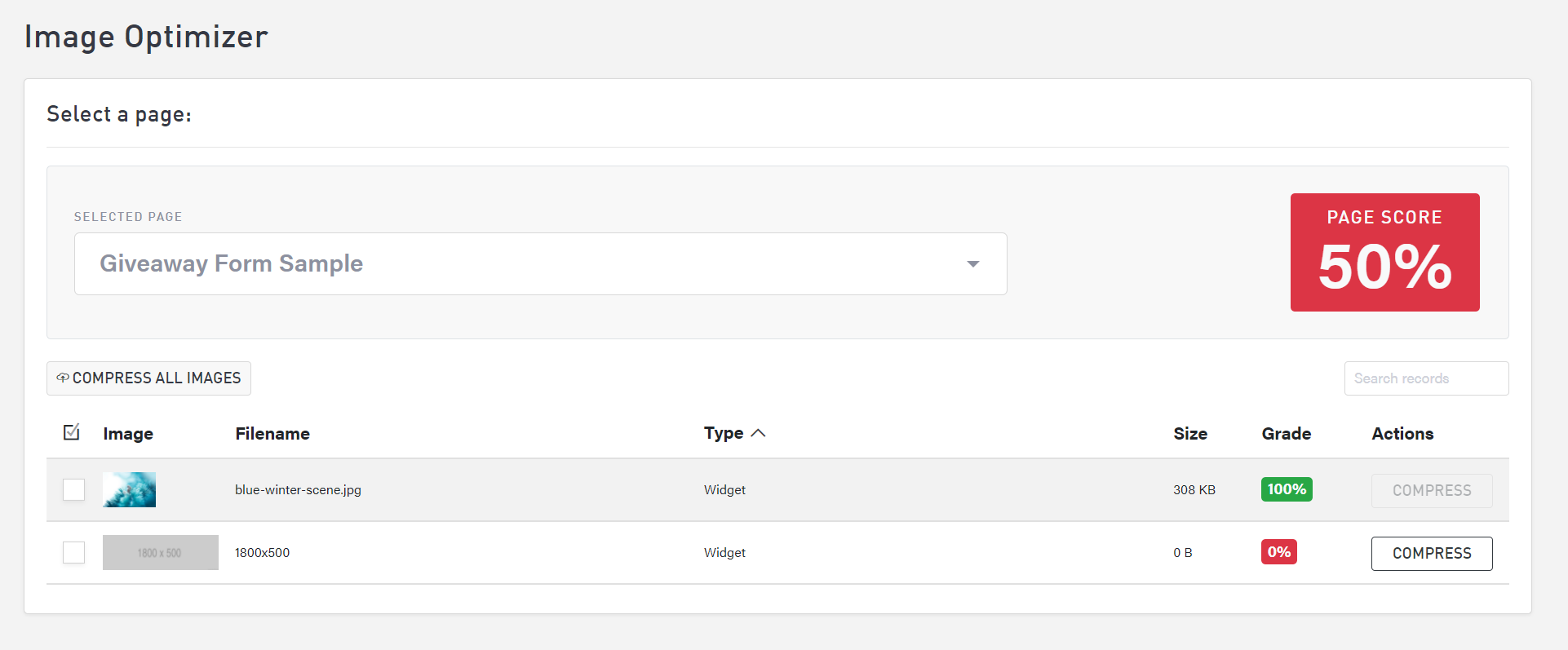The image size is (1568, 650).
Task: Click the blue-winter-scene.jpg filename
Action: click(x=298, y=490)
